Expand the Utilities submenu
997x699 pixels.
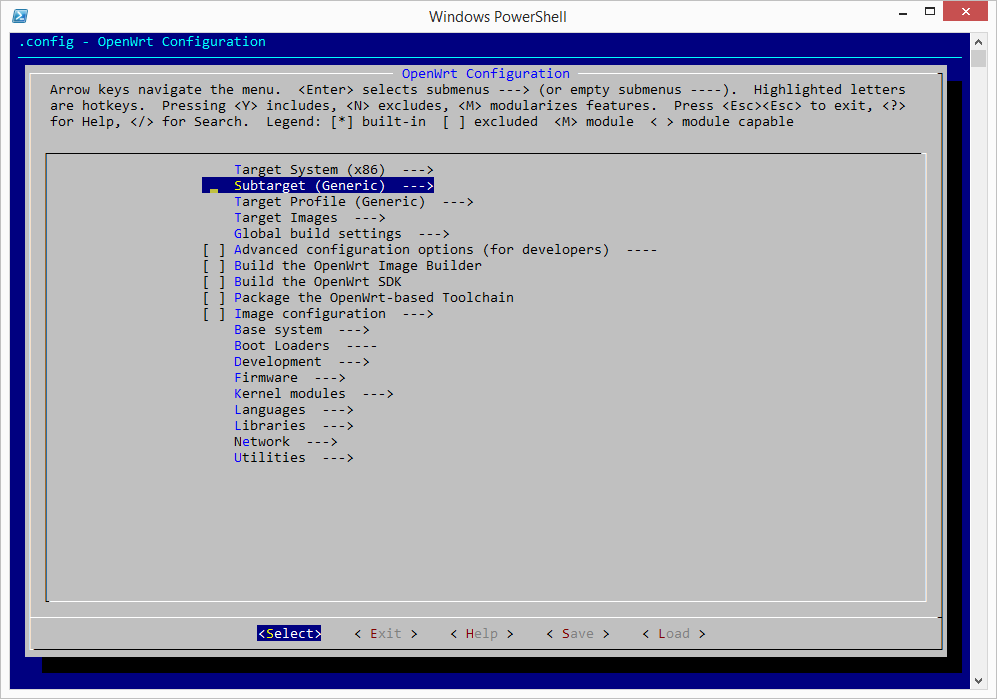[294, 458]
